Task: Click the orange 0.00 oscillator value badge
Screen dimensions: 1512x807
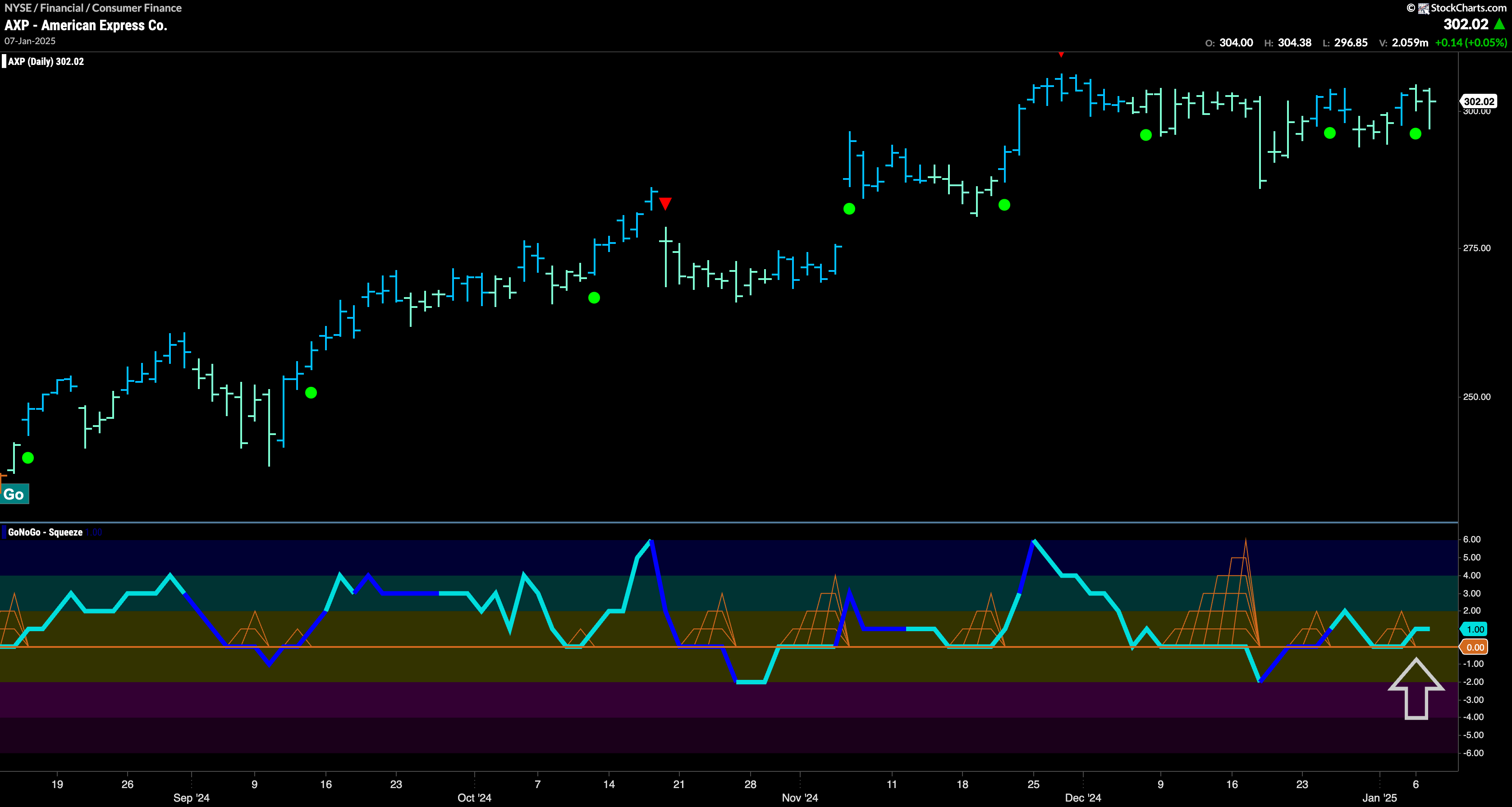Action: coord(1475,647)
